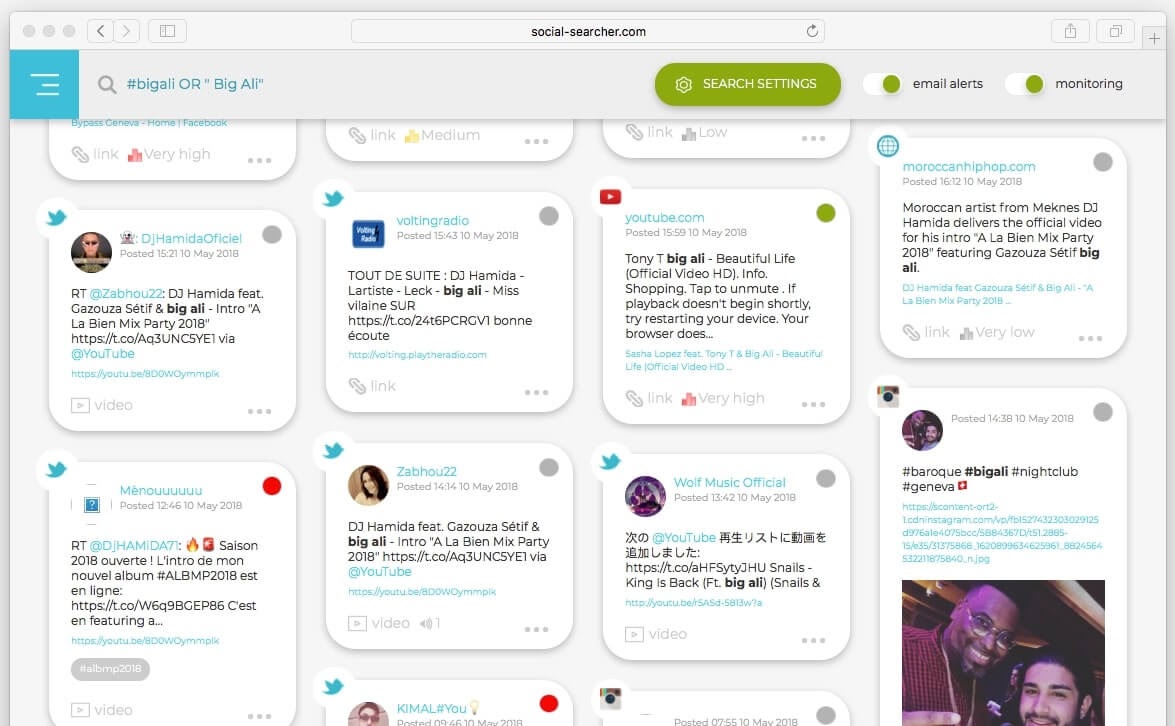The width and height of the screenshot is (1175, 726).
Task: Click red sentiment dot on KIMAL#You card
Action: 549,703
